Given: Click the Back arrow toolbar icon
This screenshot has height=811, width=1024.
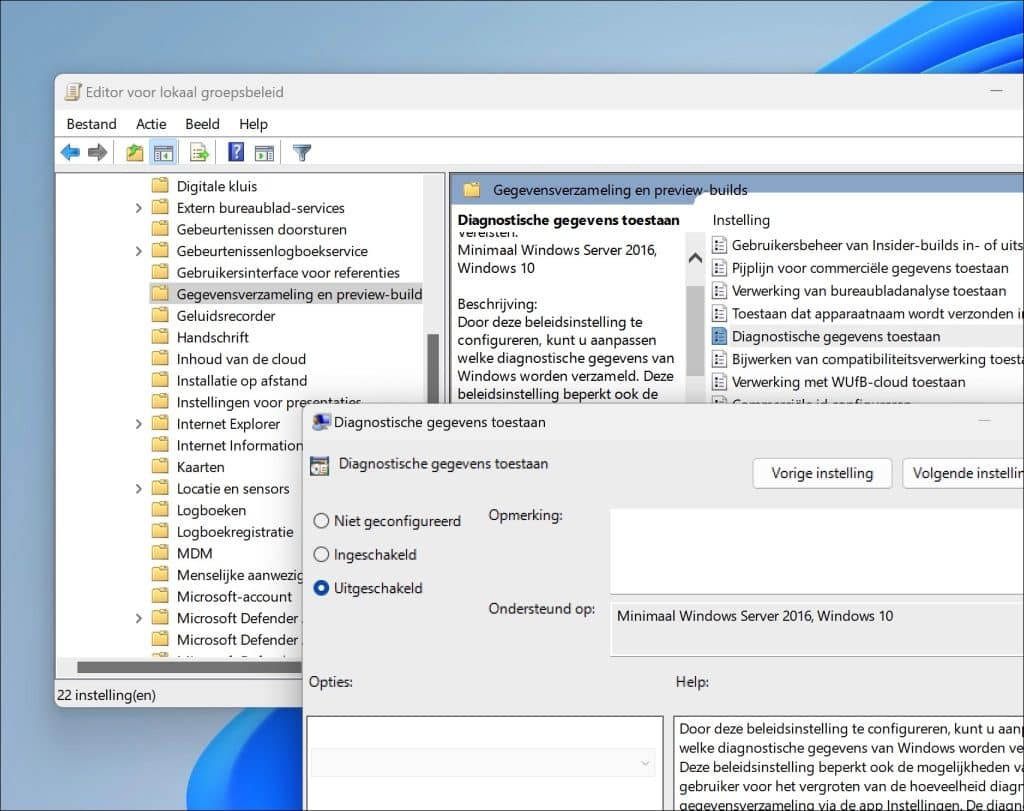Looking at the screenshot, I should pyautogui.click(x=71, y=153).
